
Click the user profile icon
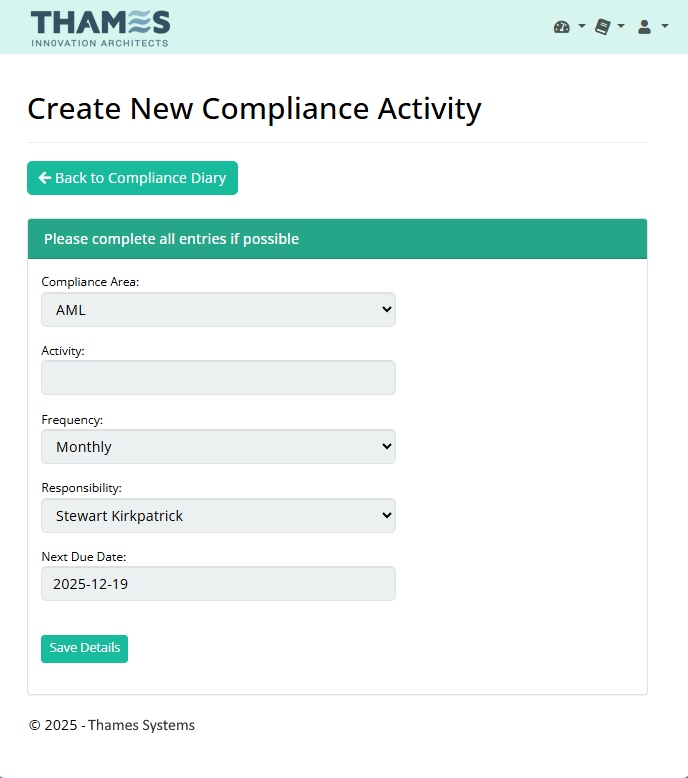coord(645,27)
